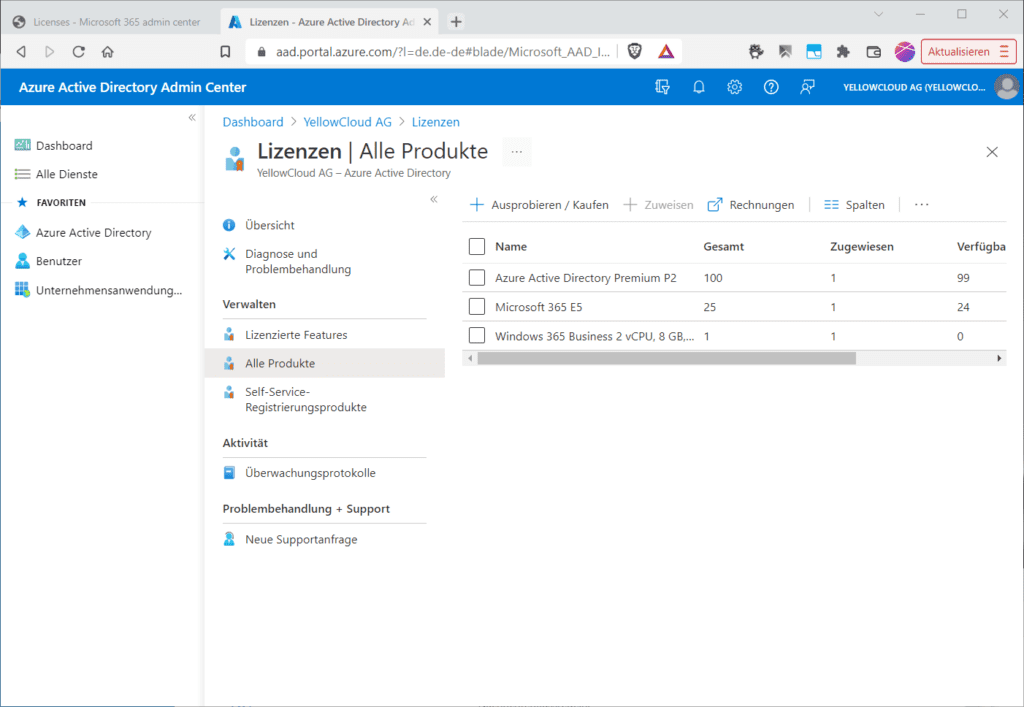
Task: Open Microsoft 365 E5 product
Action: click(x=538, y=307)
